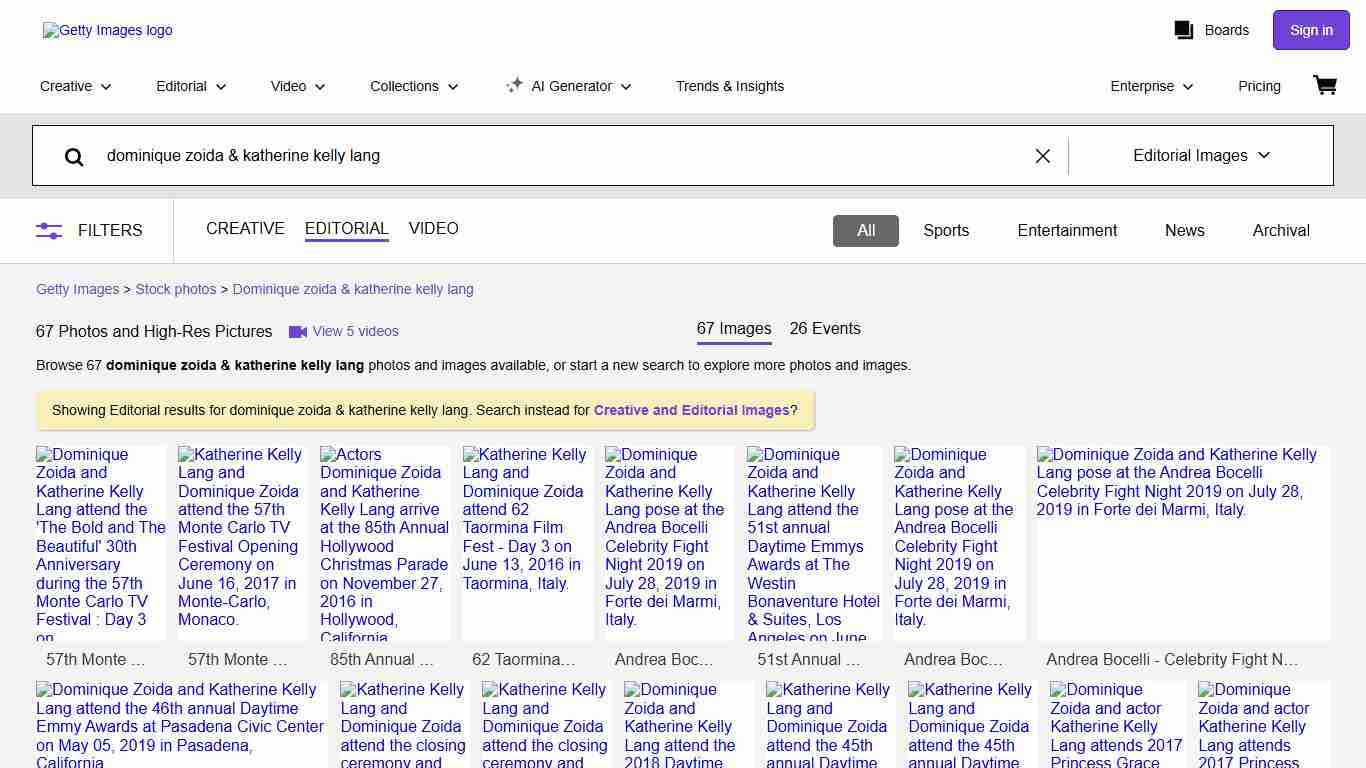Go to the Getty Images logo
The image size is (1366, 768).
[107, 30]
